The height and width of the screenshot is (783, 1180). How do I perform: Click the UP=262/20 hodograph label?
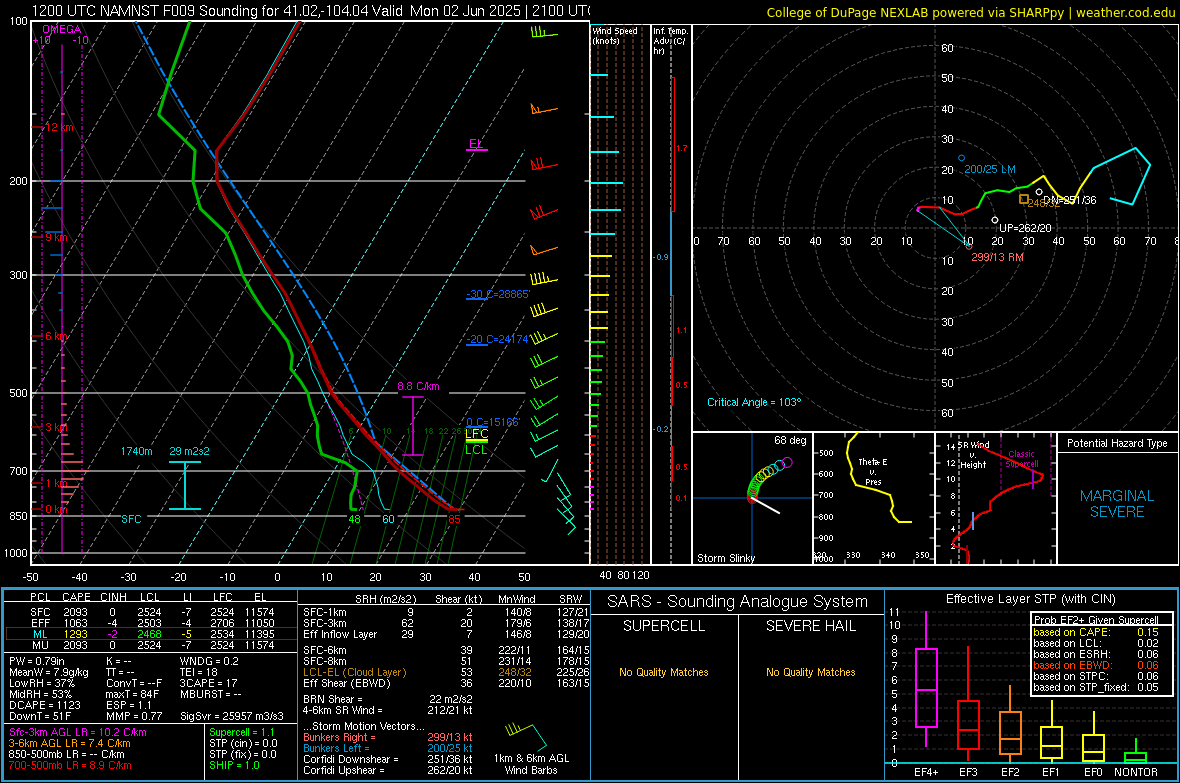pos(1025,228)
